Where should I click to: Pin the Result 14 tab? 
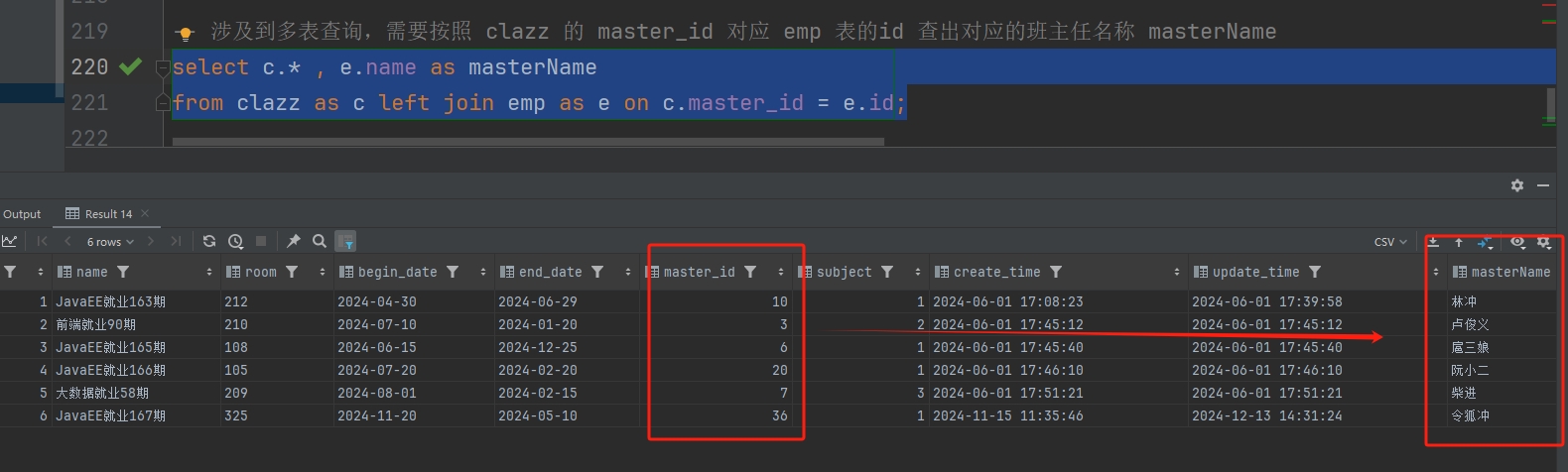(x=294, y=241)
